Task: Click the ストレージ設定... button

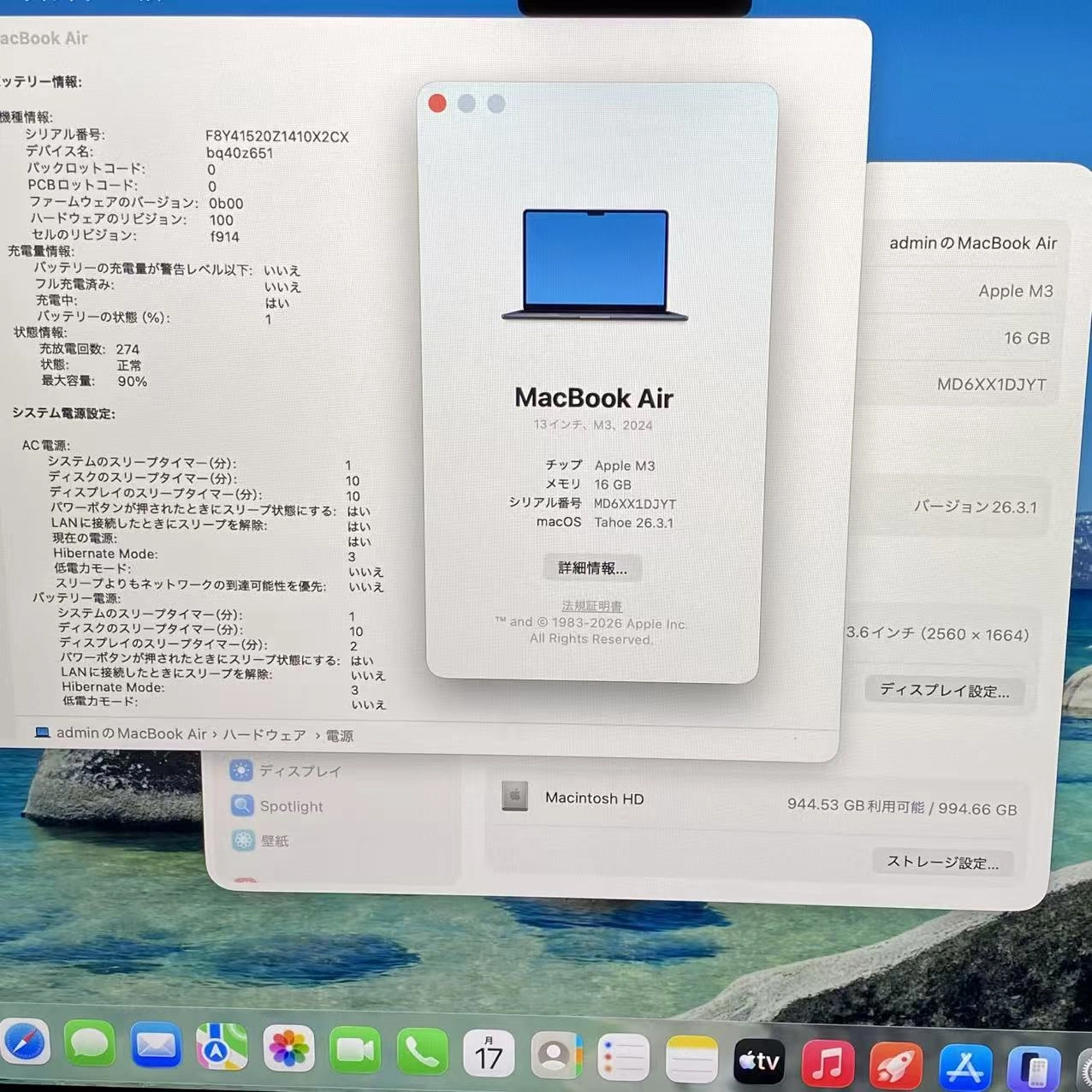Action: click(x=942, y=862)
